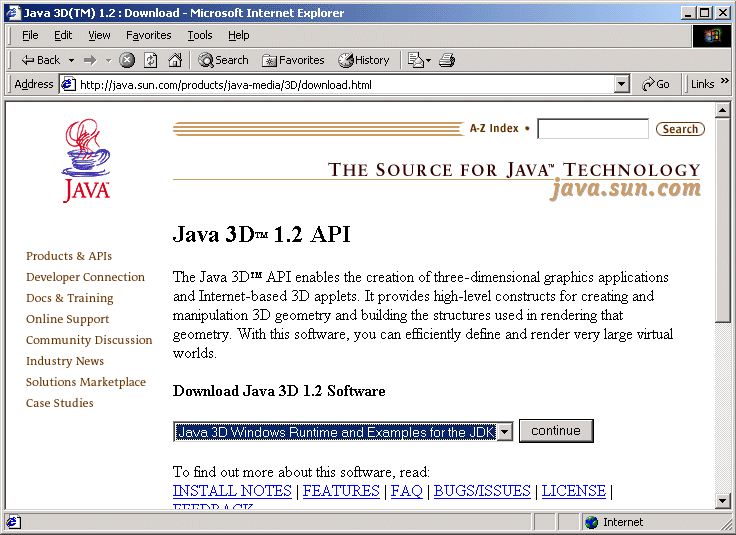The width and height of the screenshot is (736, 535).
Task: Expand the Java 3D download selection dropdown
Action: tap(505, 432)
